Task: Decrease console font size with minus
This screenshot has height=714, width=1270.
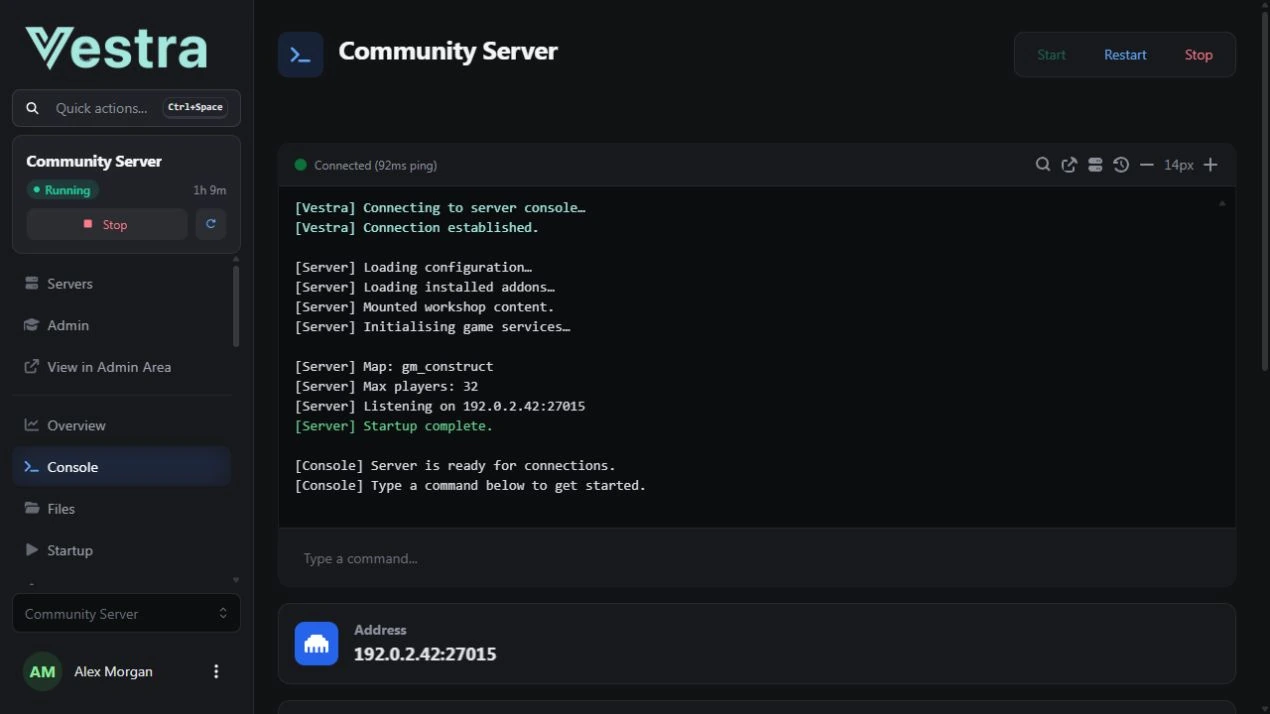Action: pyautogui.click(x=1147, y=165)
